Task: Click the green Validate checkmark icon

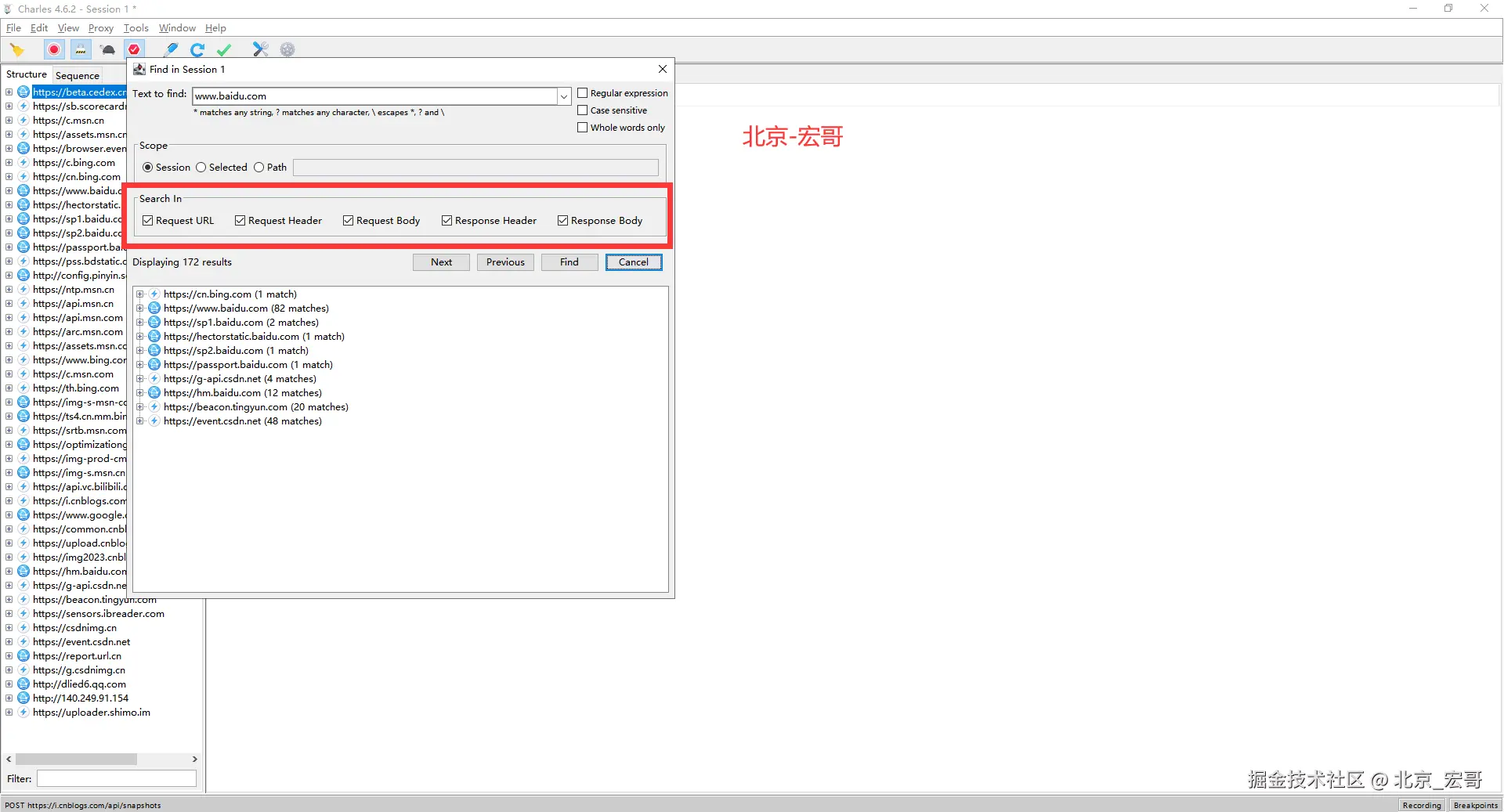Action: tap(224, 49)
